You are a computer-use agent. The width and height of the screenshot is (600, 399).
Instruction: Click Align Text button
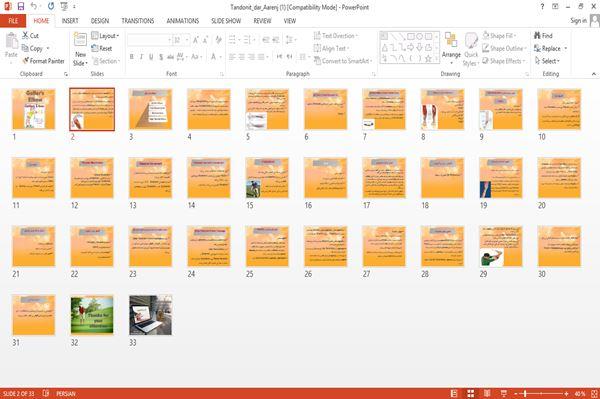[x=331, y=48]
